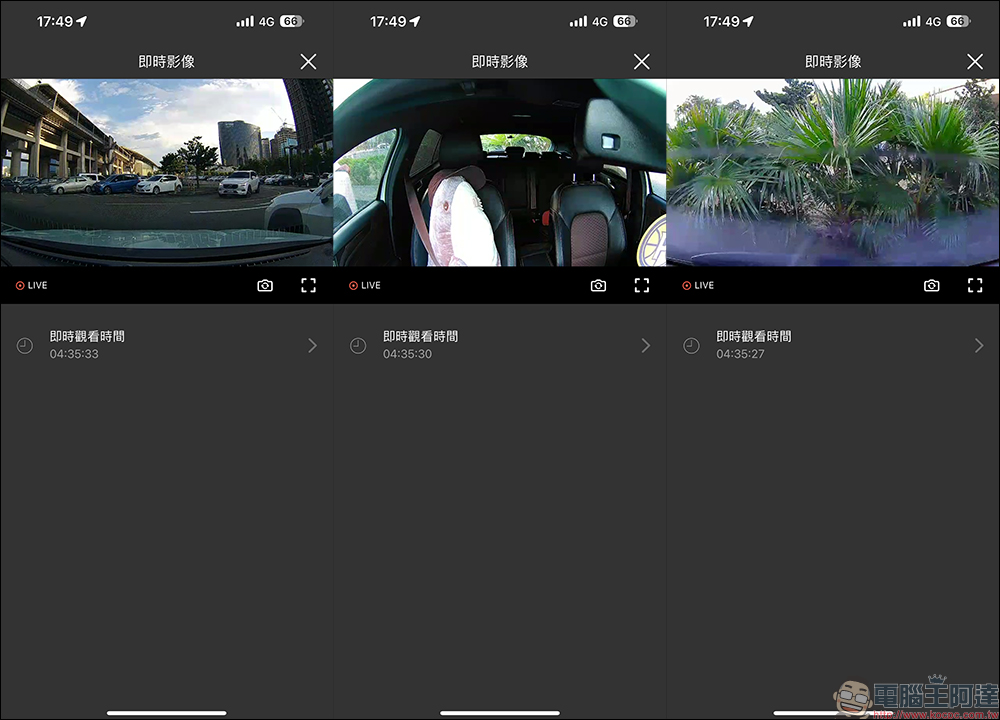Open chevron on the 04:35:30 row
Screen dimensions: 1000x720
(645, 345)
